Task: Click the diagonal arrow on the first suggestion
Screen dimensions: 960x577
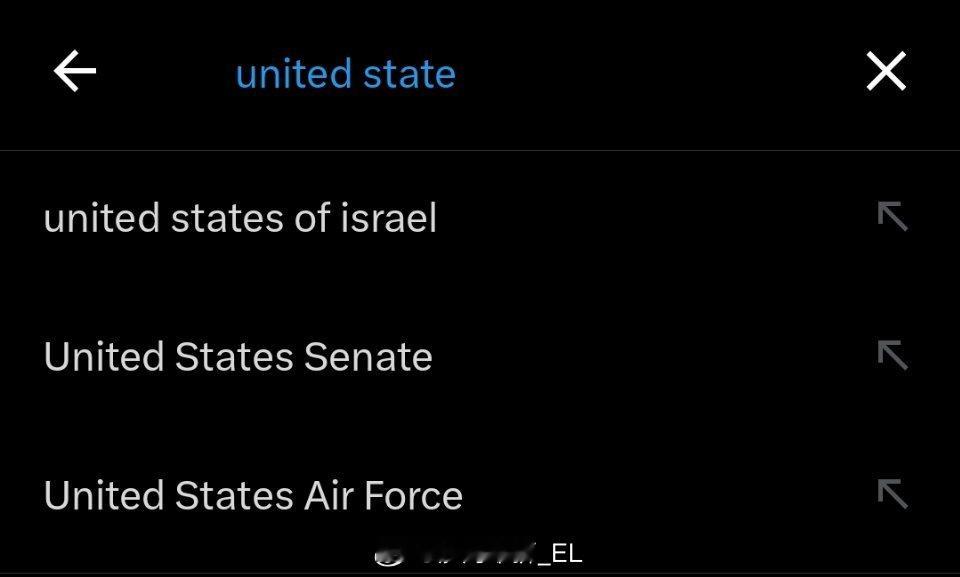Action: click(x=892, y=216)
